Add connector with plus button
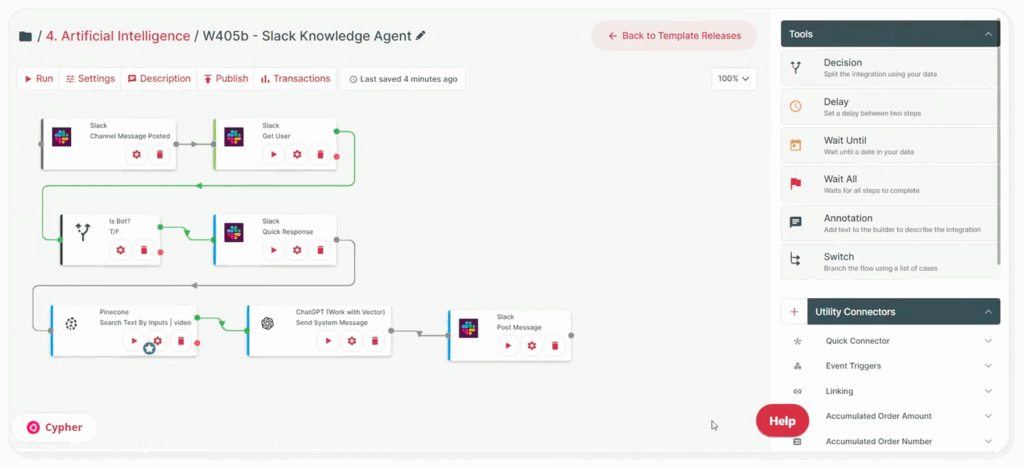The image size is (1024, 468). [794, 312]
